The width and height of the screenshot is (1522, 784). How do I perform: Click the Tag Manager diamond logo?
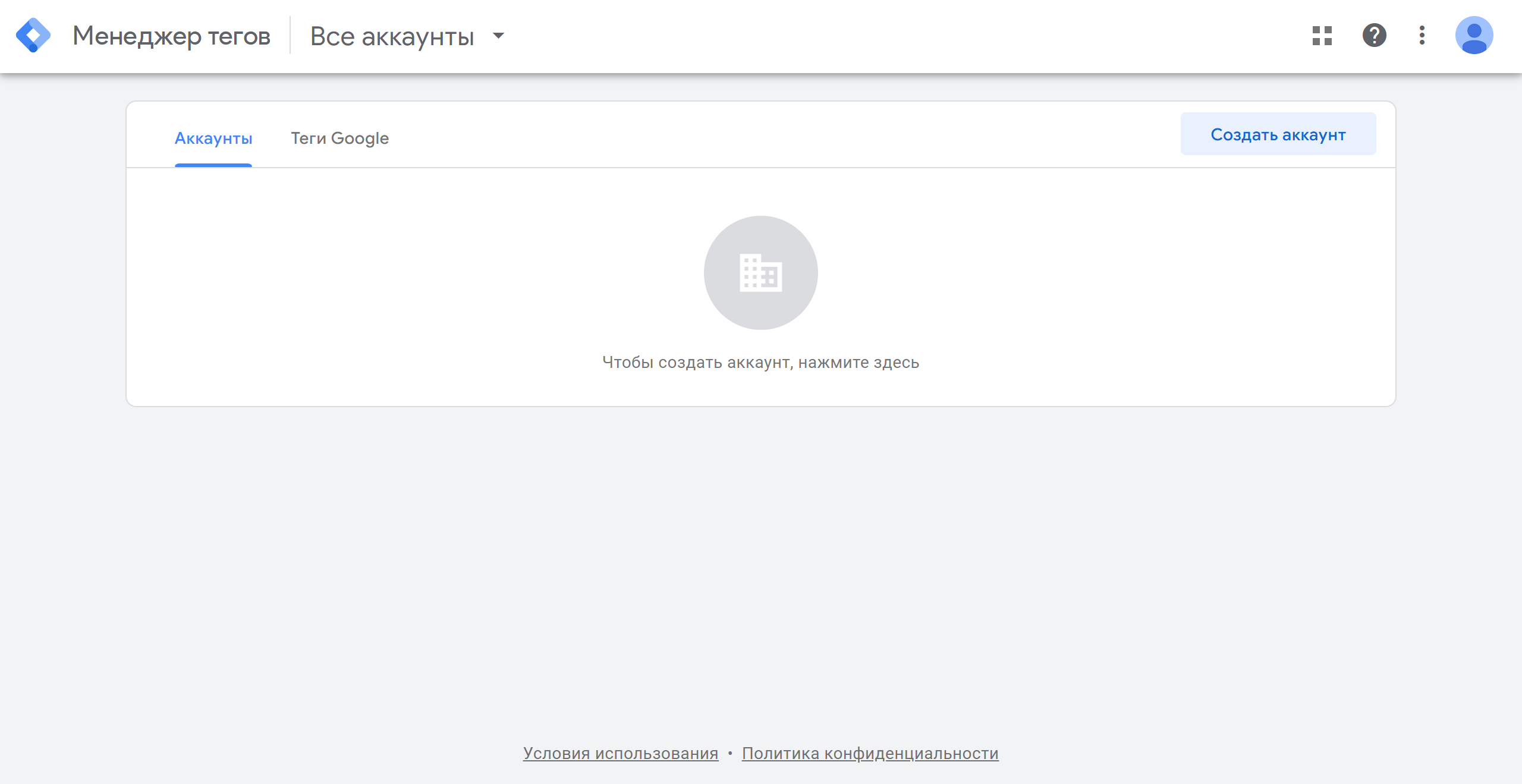pyautogui.click(x=33, y=36)
